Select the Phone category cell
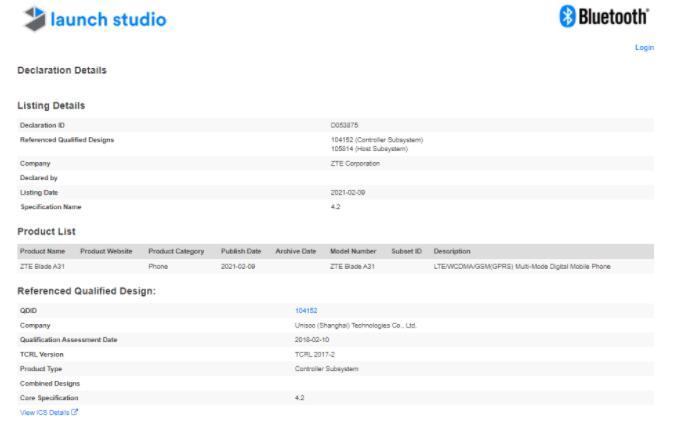 [158, 267]
